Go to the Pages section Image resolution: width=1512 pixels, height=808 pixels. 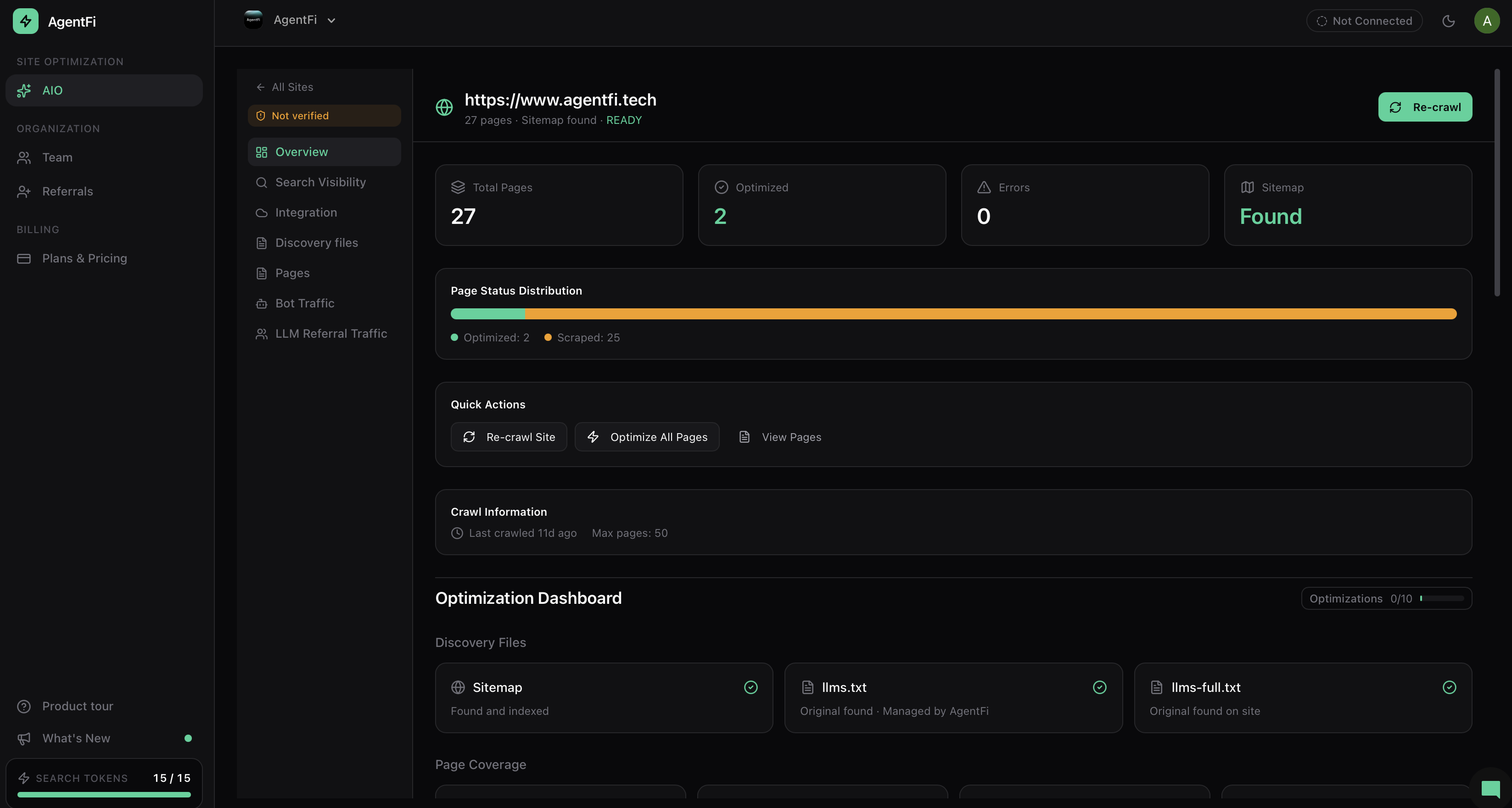(x=325, y=273)
